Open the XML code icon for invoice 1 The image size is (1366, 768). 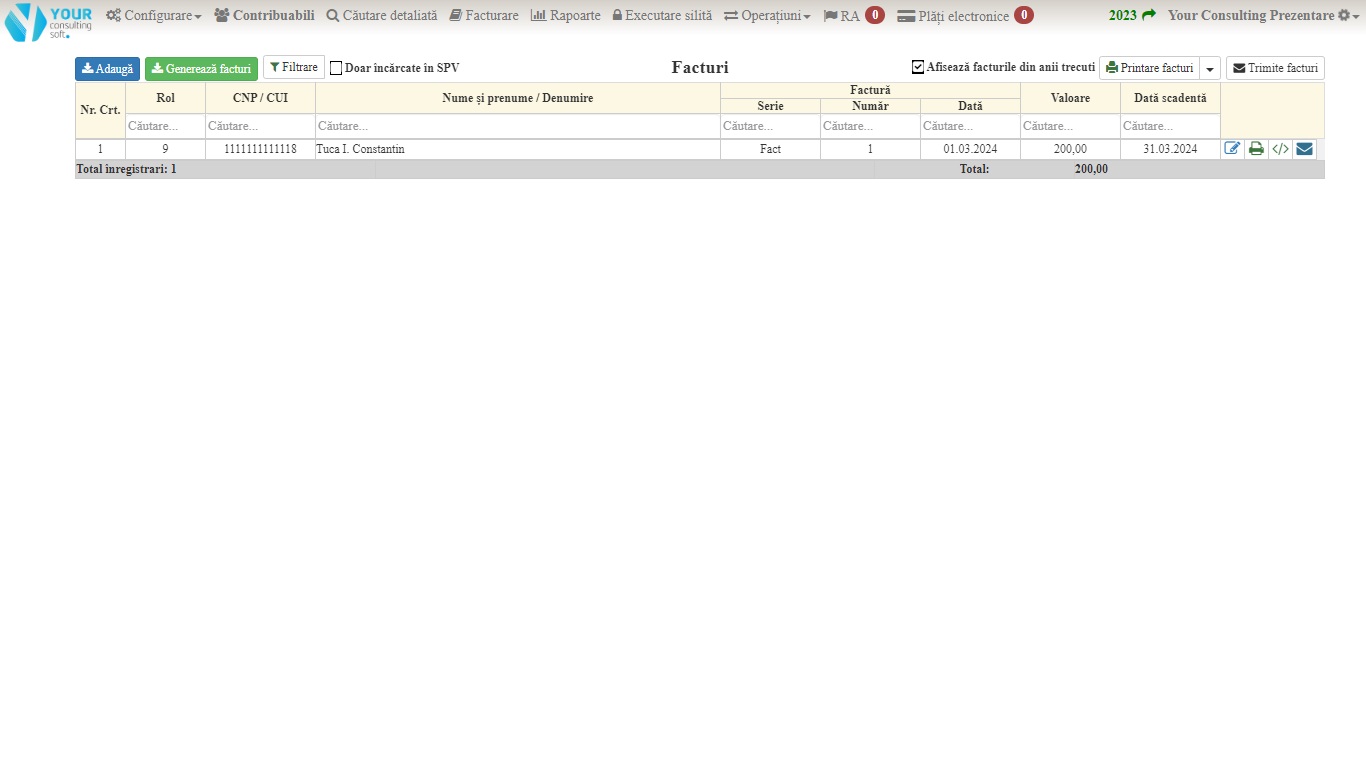1280,149
